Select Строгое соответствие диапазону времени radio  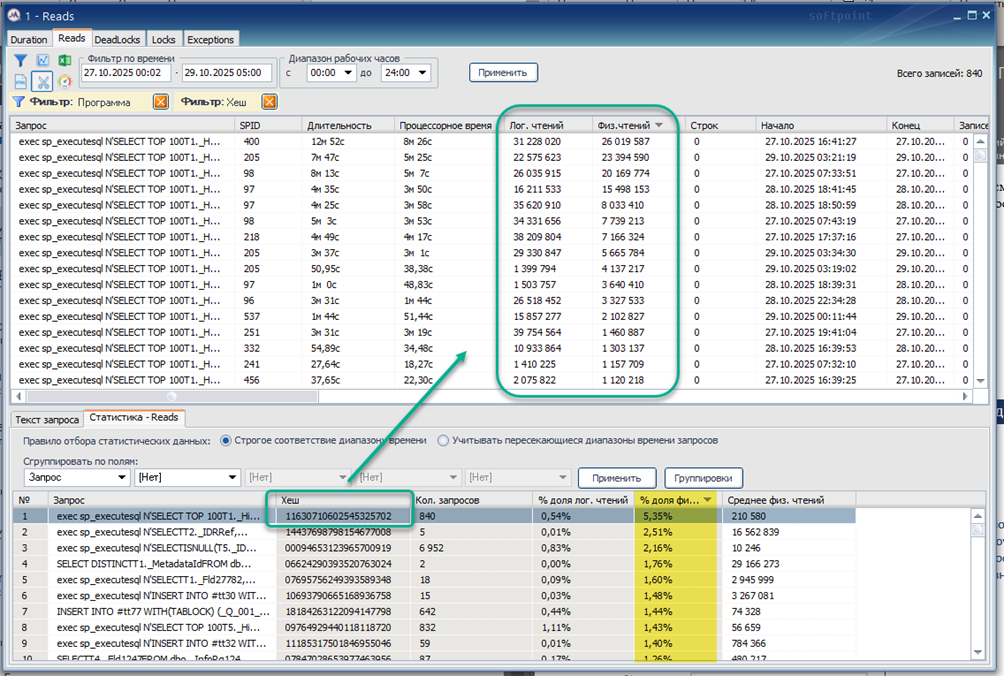click(225, 440)
